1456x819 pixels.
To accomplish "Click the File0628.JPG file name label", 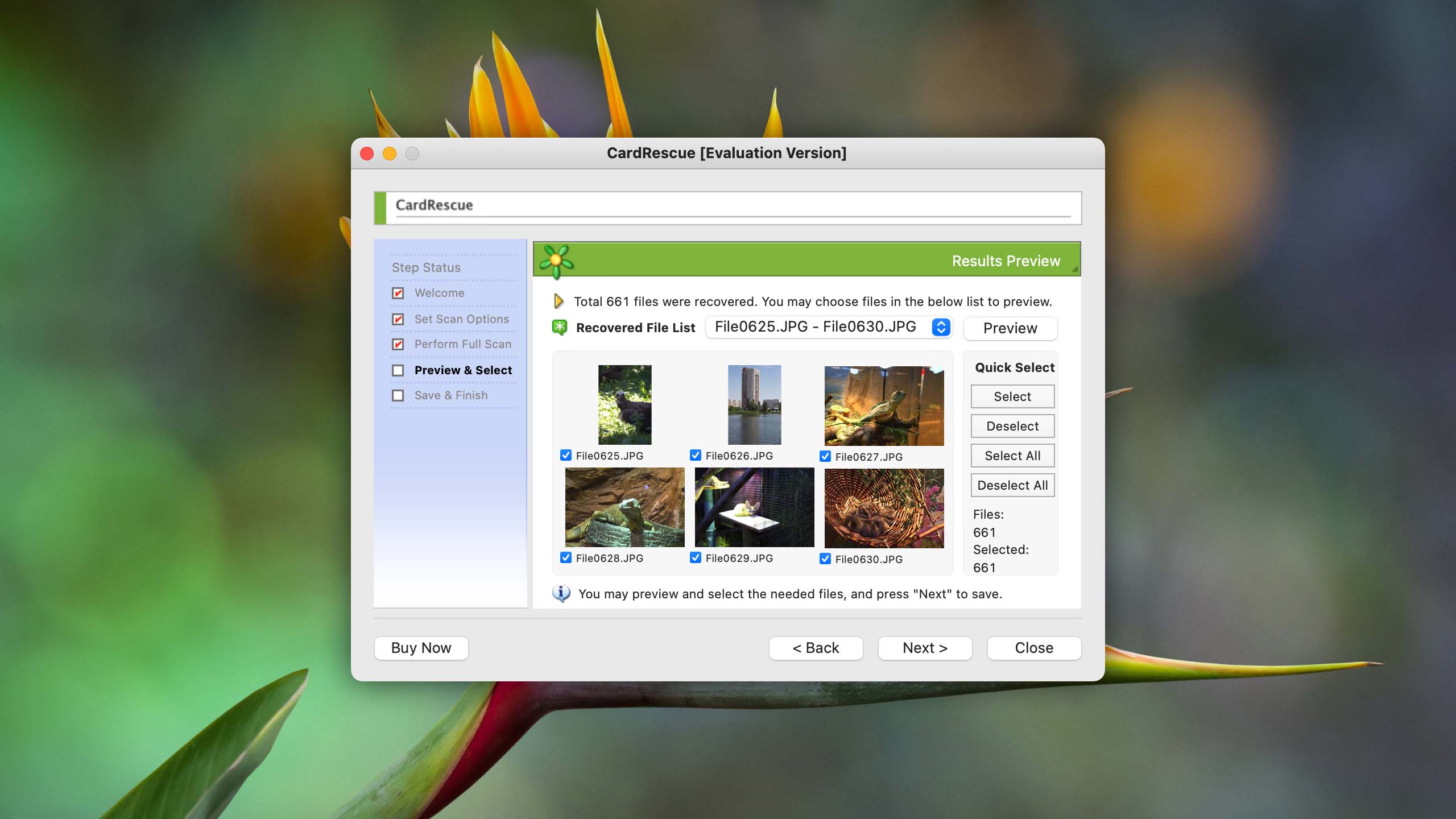I will pos(609,558).
